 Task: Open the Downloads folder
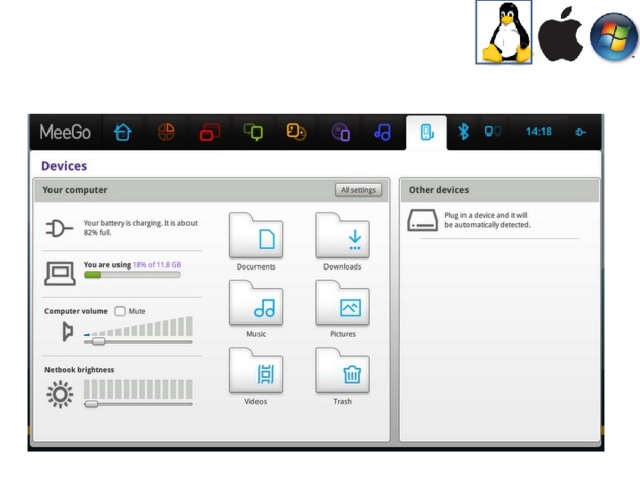tap(342, 241)
